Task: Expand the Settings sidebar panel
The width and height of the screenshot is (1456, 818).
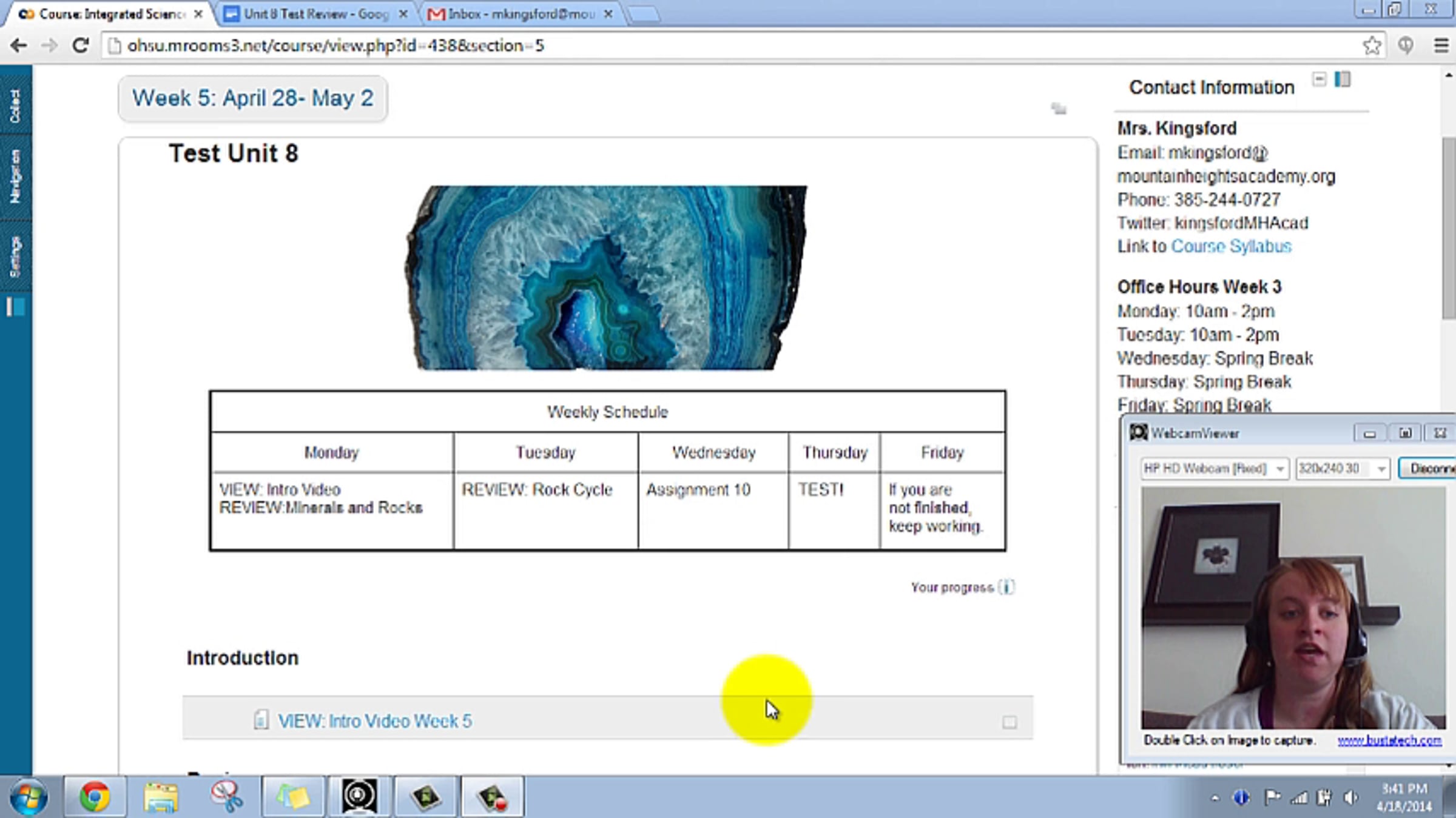Action: pyautogui.click(x=16, y=256)
